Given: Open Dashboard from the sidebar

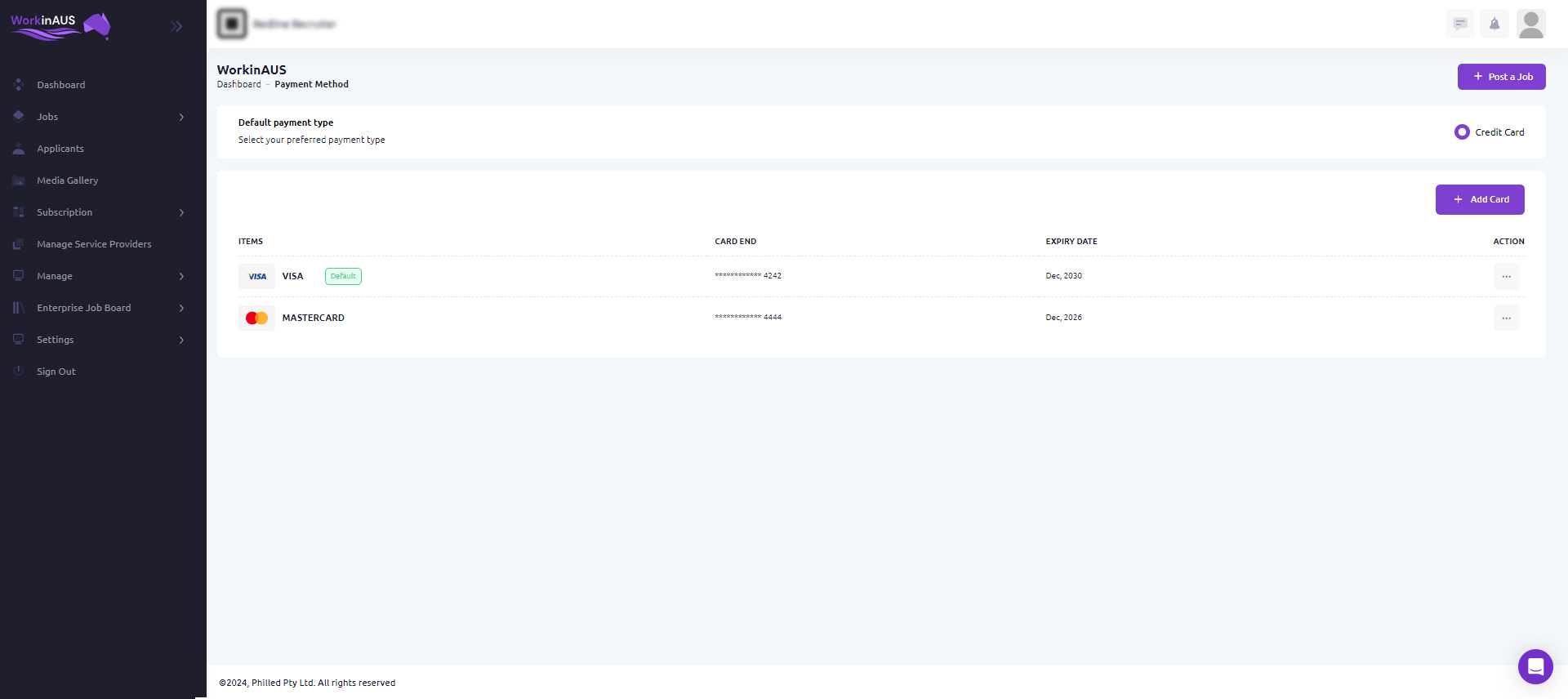Looking at the screenshot, I should click(x=60, y=85).
